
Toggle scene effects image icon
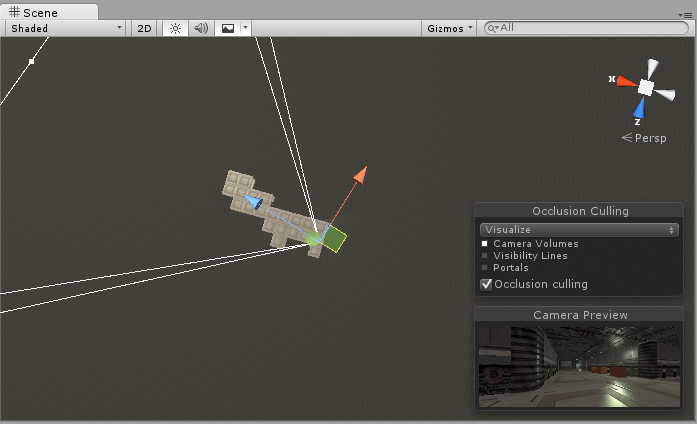228,28
